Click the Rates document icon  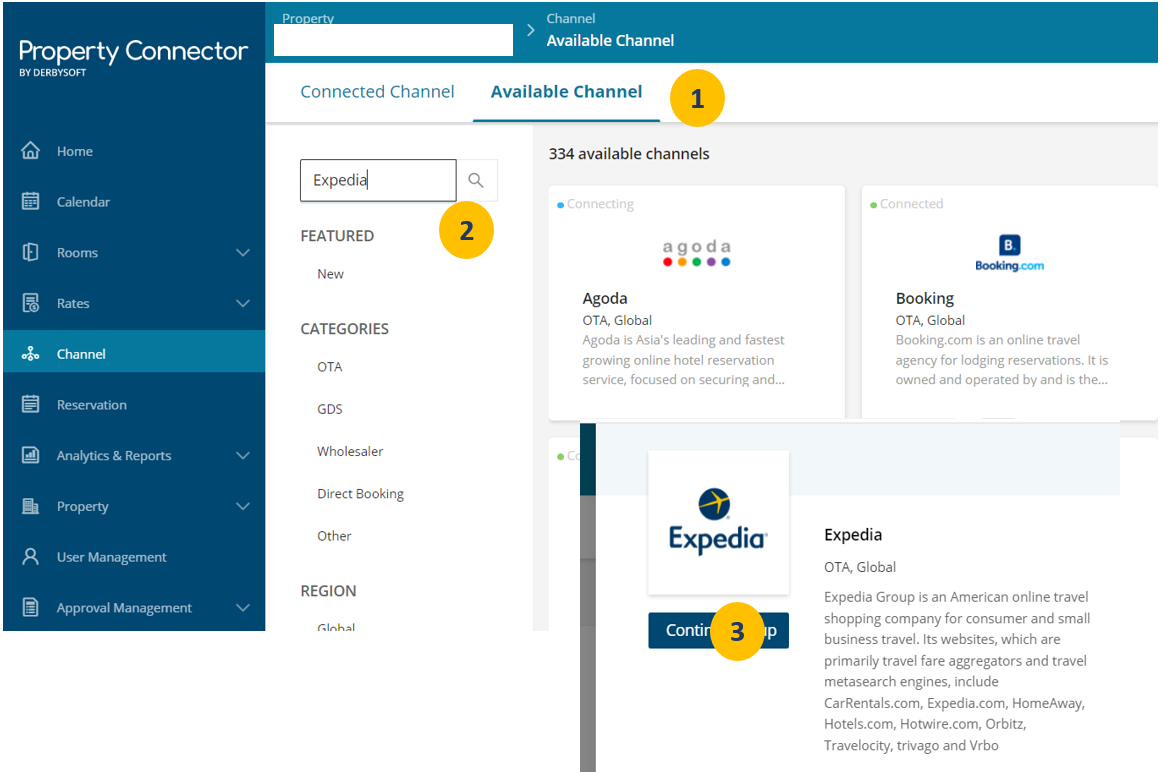[x=30, y=303]
